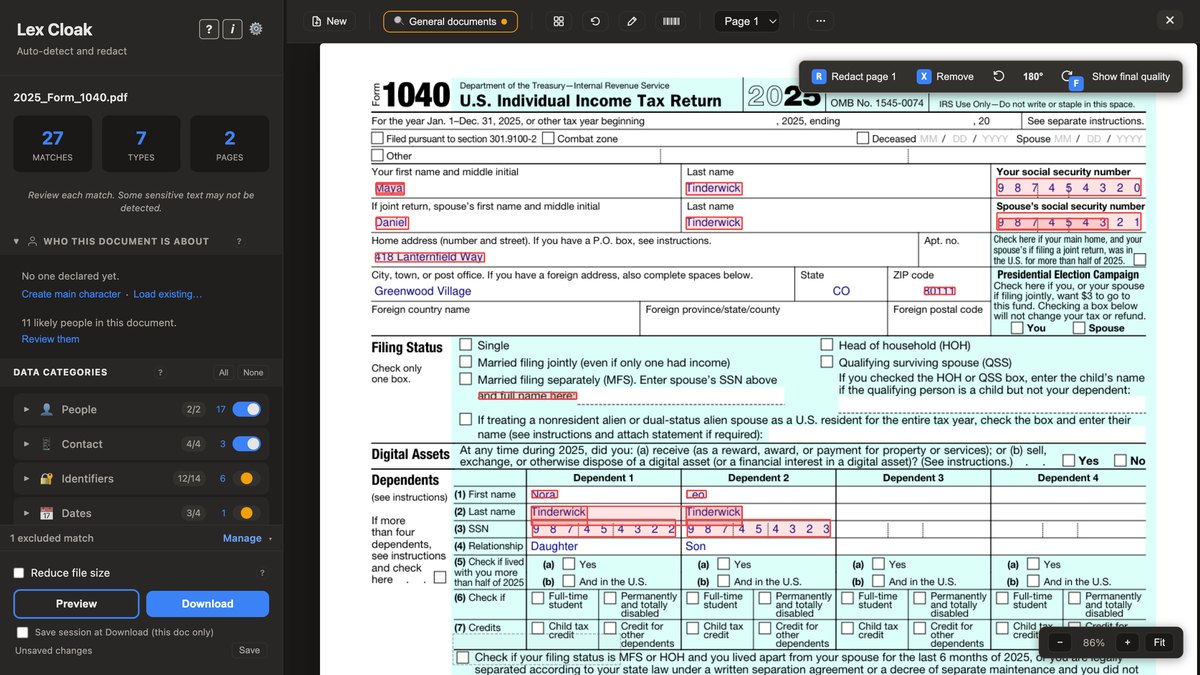Viewport: 1200px width, 675px height.
Task: Select All data categories
Action: pyautogui.click(x=224, y=372)
